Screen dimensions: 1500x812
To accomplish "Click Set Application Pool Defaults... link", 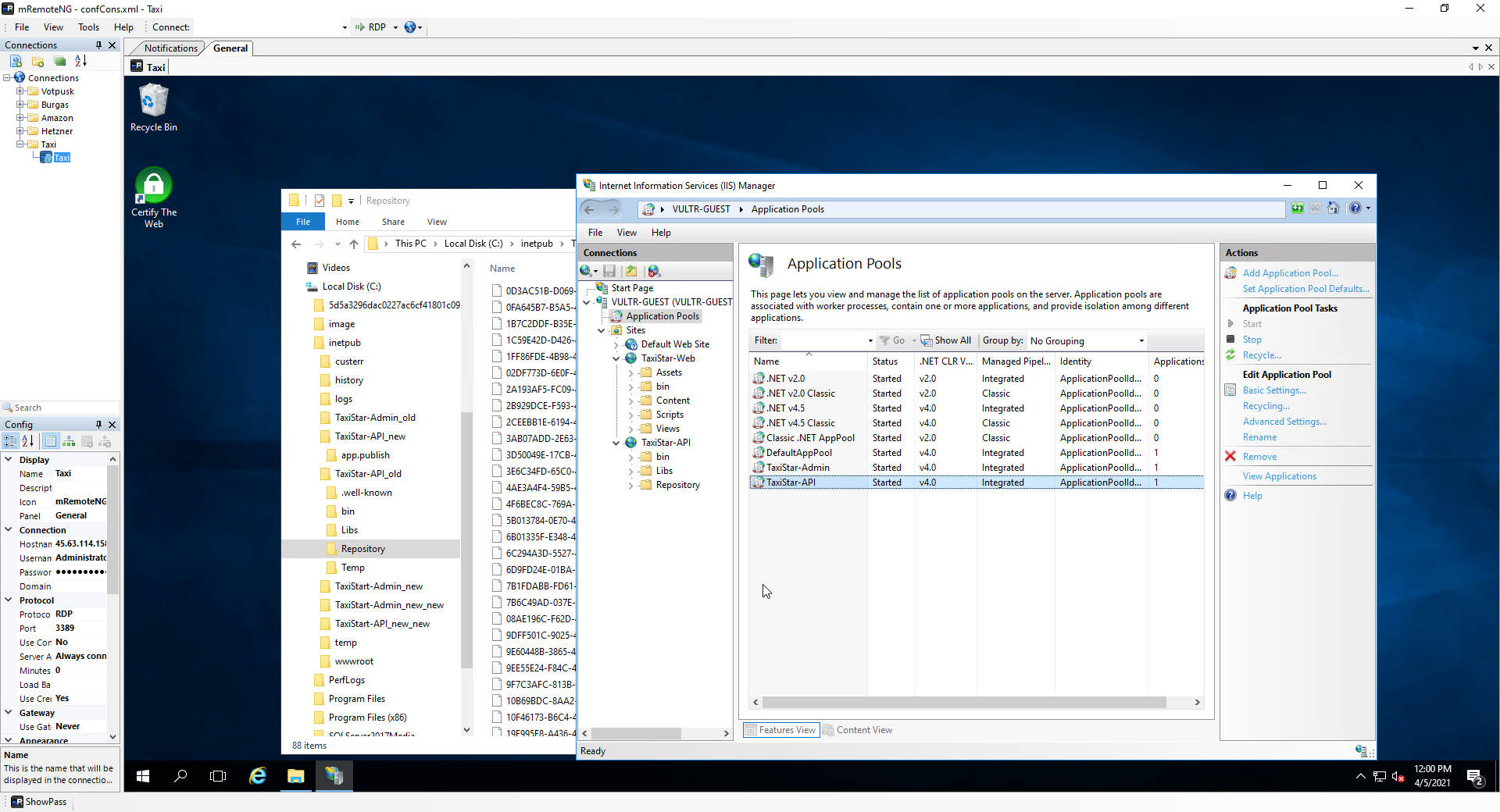I will pyautogui.click(x=1305, y=289).
